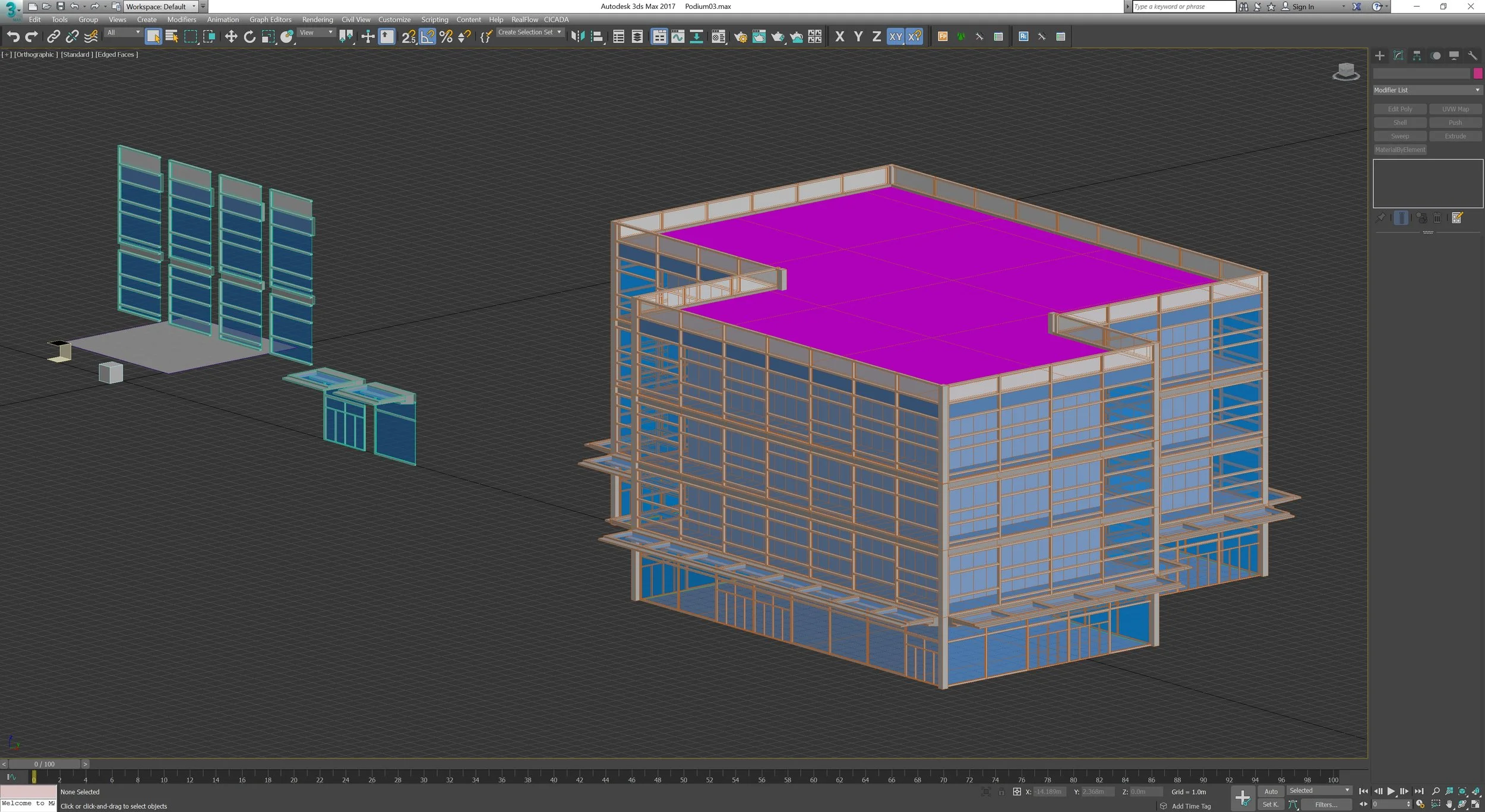Select the Rotate tool
The width and height of the screenshot is (1485, 812).
(249, 37)
